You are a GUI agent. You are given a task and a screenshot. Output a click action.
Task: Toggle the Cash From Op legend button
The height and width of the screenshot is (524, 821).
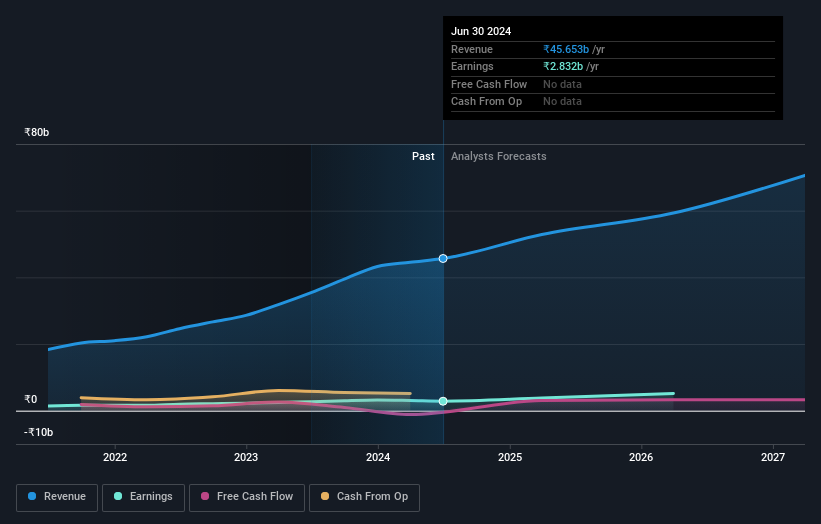pyautogui.click(x=364, y=497)
